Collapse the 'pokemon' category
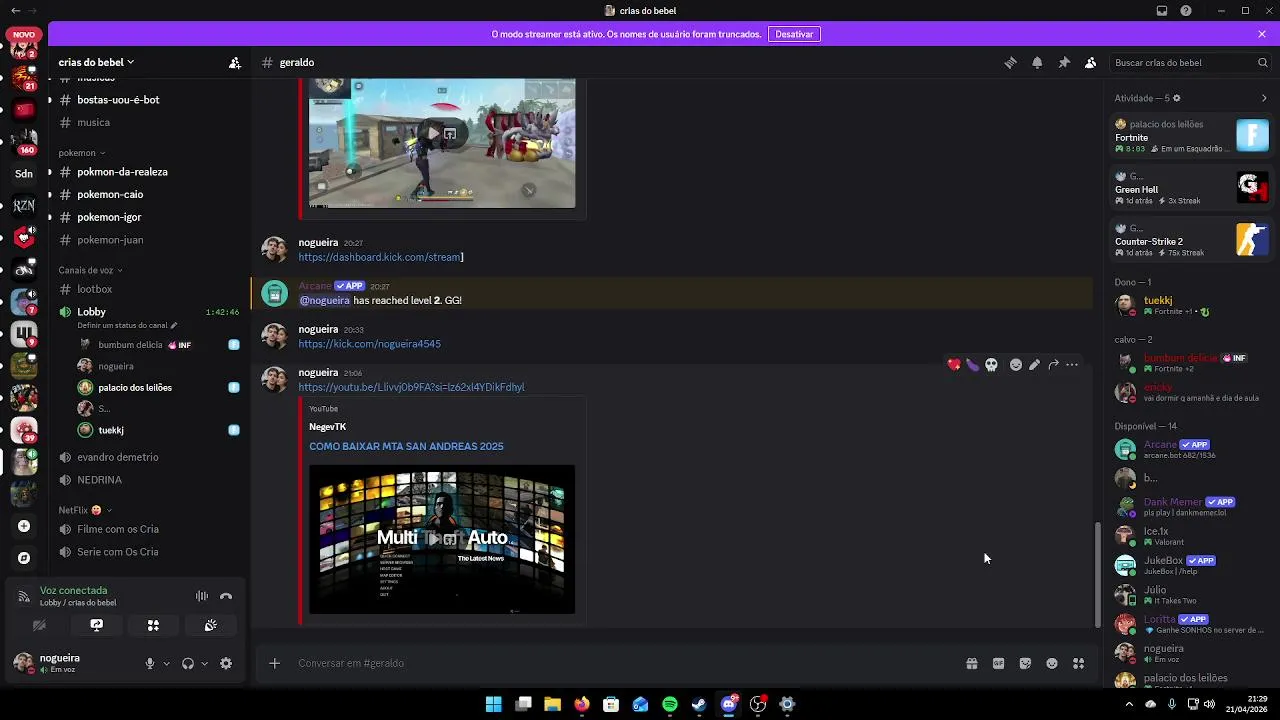 (x=82, y=153)
